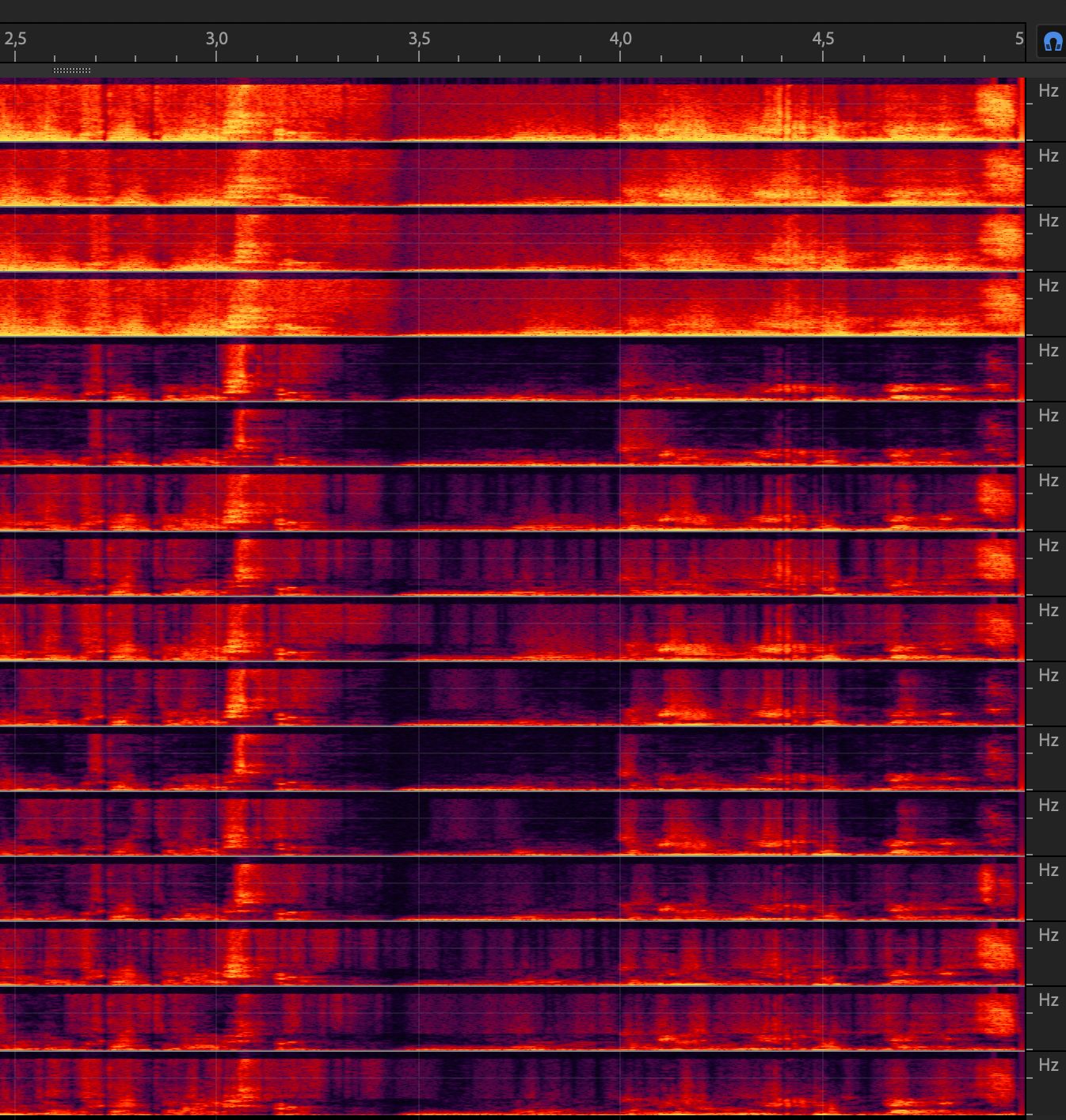Click the dotted grip handle below the ruler

72,70
